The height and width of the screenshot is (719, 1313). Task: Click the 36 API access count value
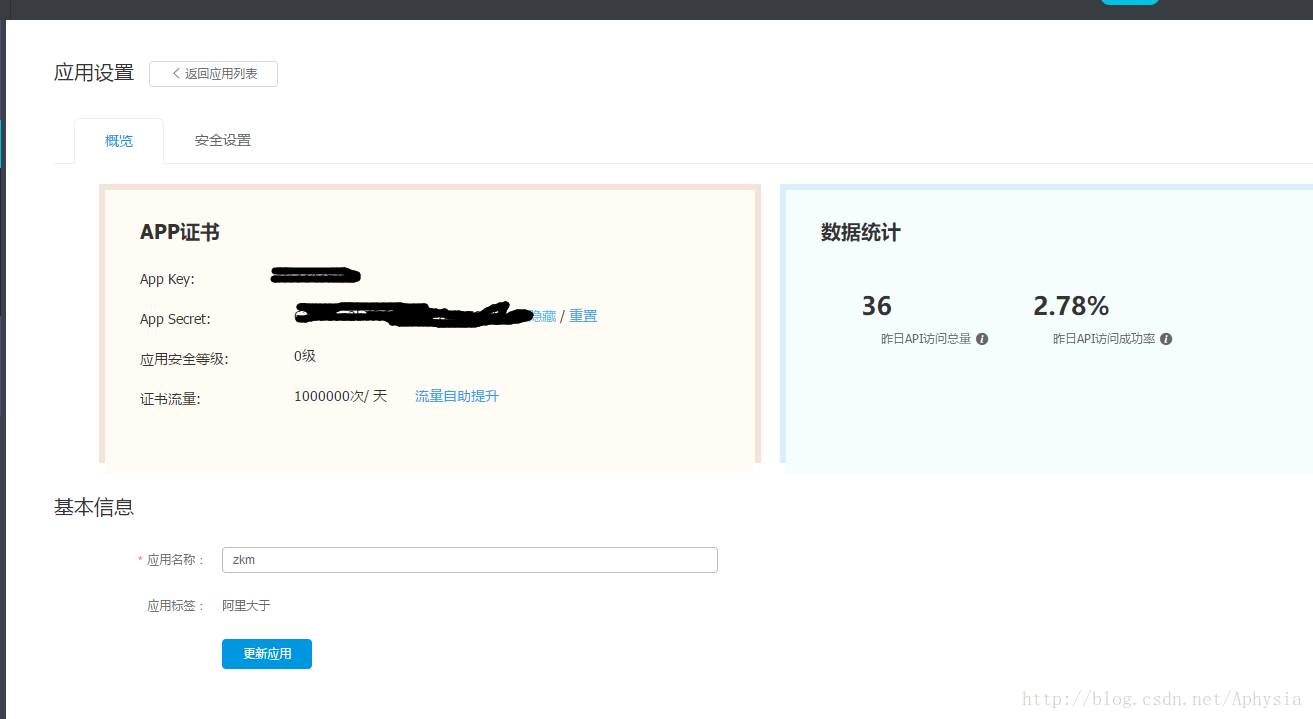click(877, 306)
